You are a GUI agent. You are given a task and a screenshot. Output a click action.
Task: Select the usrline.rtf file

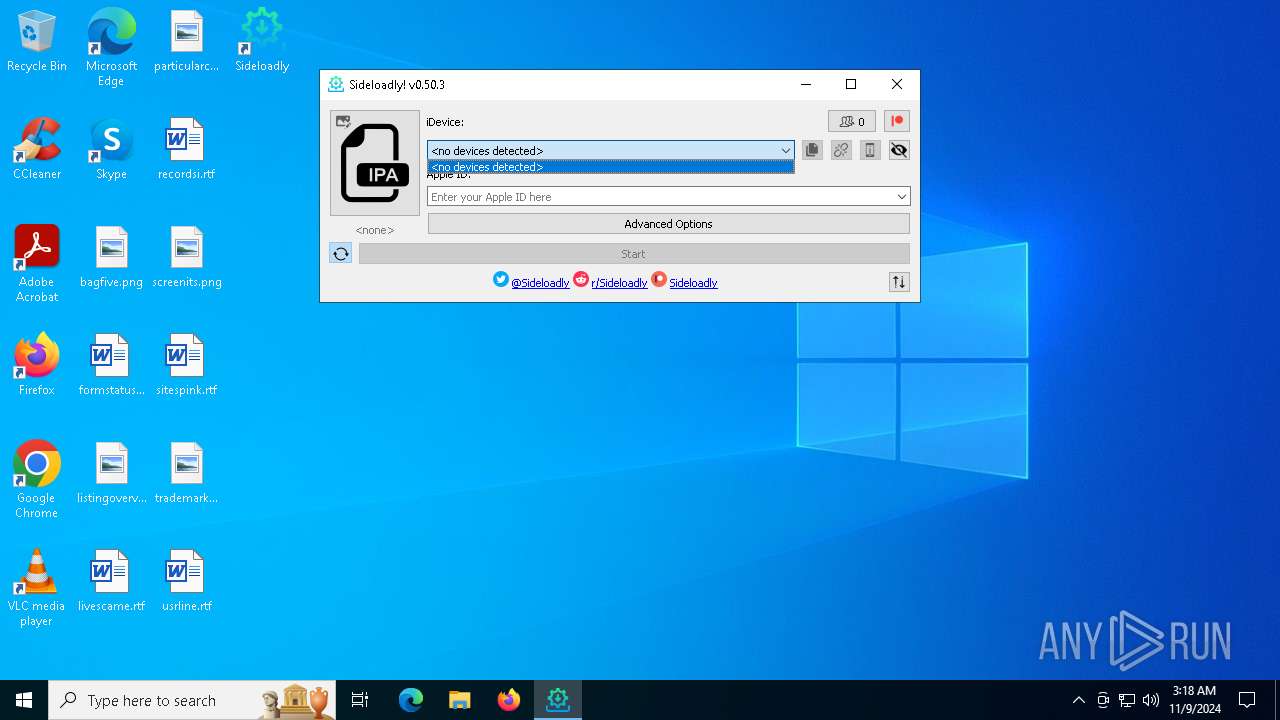[x=186, y=582]
